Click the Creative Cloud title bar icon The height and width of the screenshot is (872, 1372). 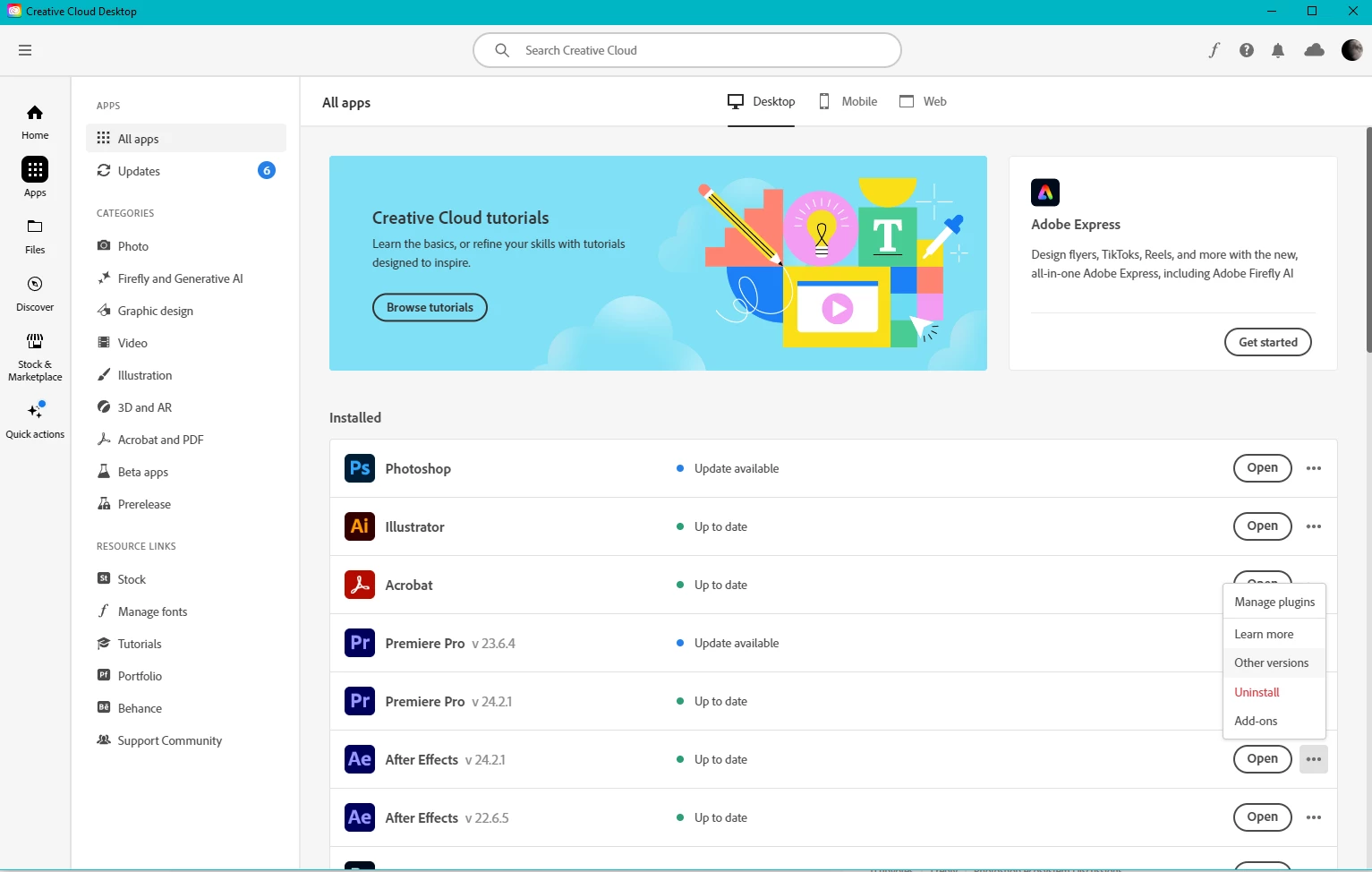14,12
